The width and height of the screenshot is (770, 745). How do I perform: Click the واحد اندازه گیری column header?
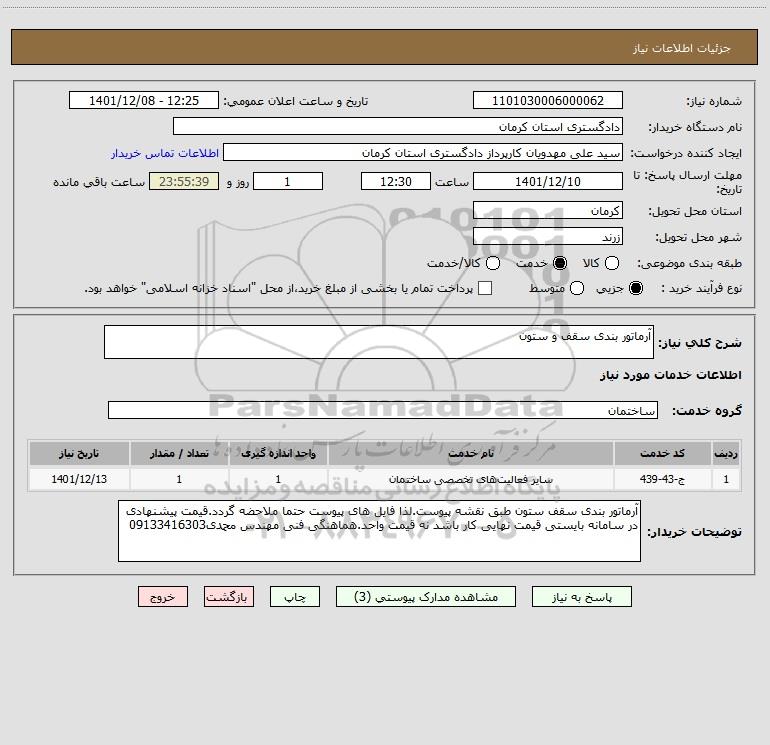pos(278,453)
